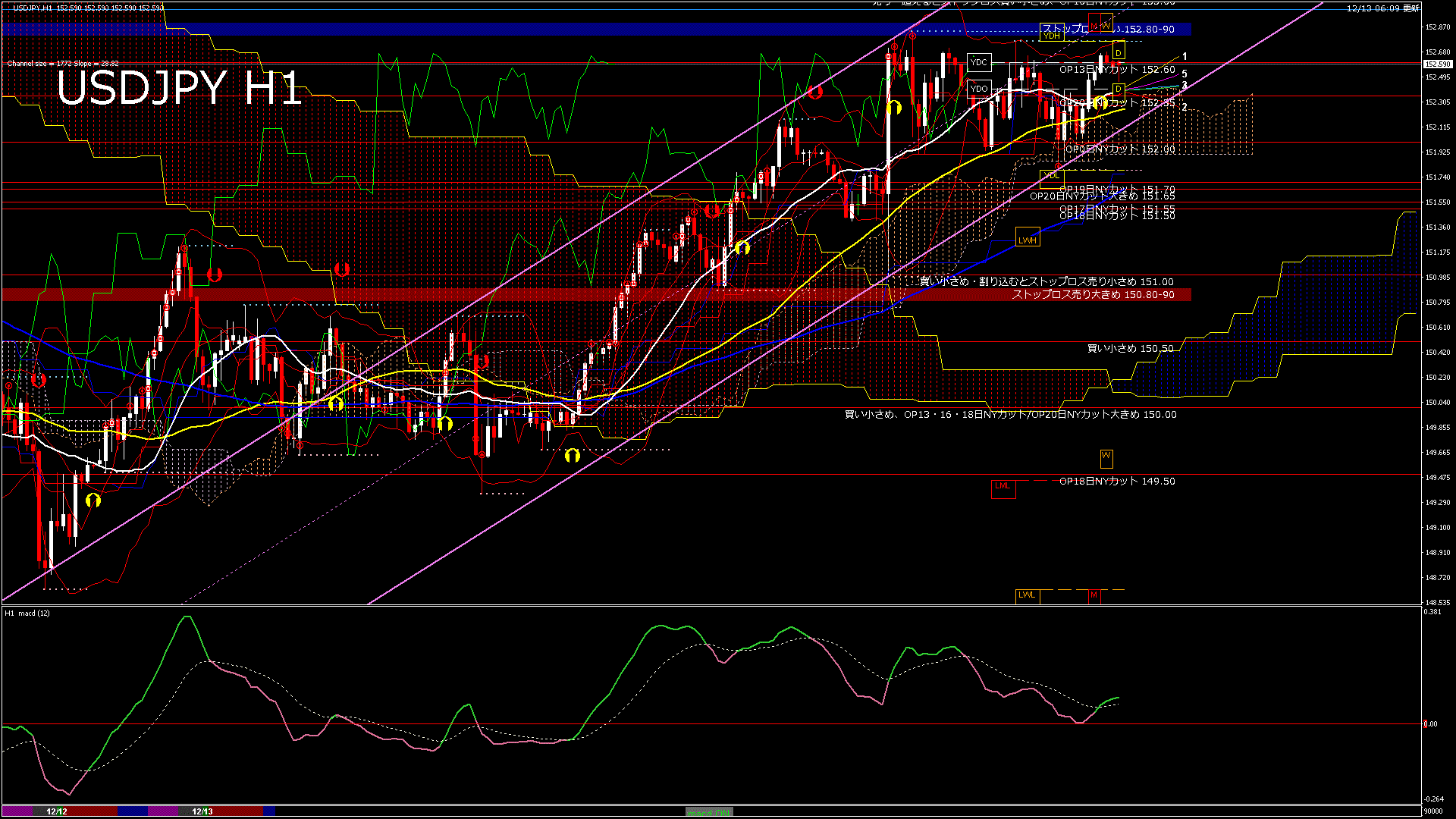Click the OP0日NYカット 152.00 label
This screenshot has width=1456, height=819.
(x=1120, y=149)
